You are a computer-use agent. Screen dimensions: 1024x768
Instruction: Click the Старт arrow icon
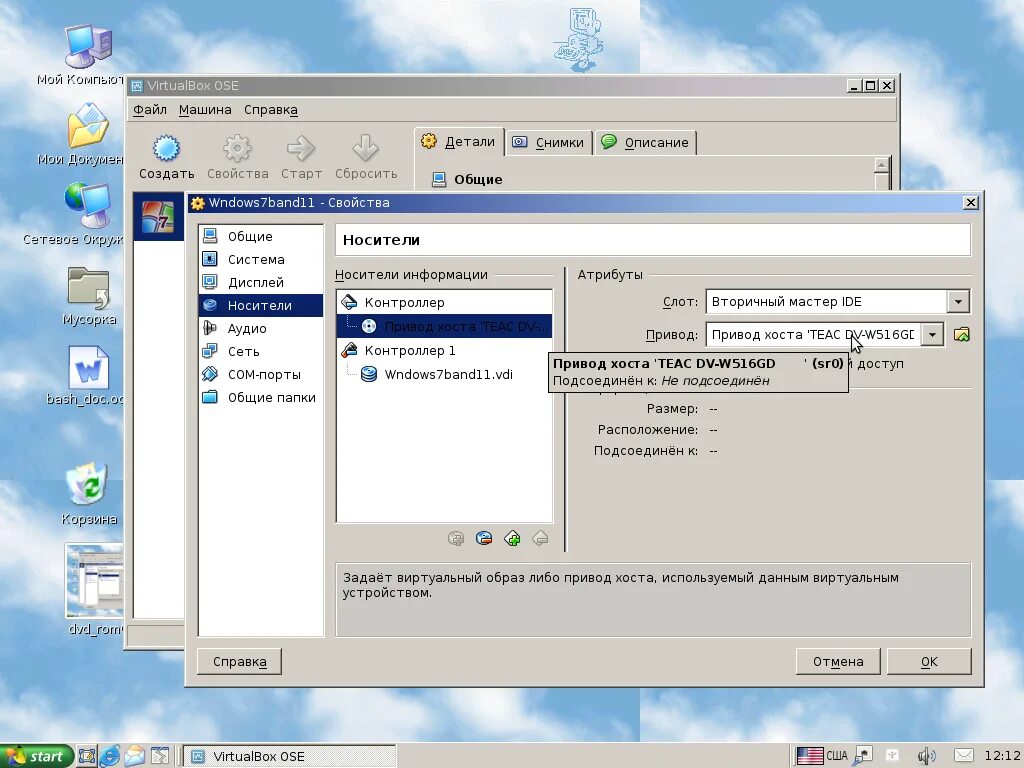301,155
